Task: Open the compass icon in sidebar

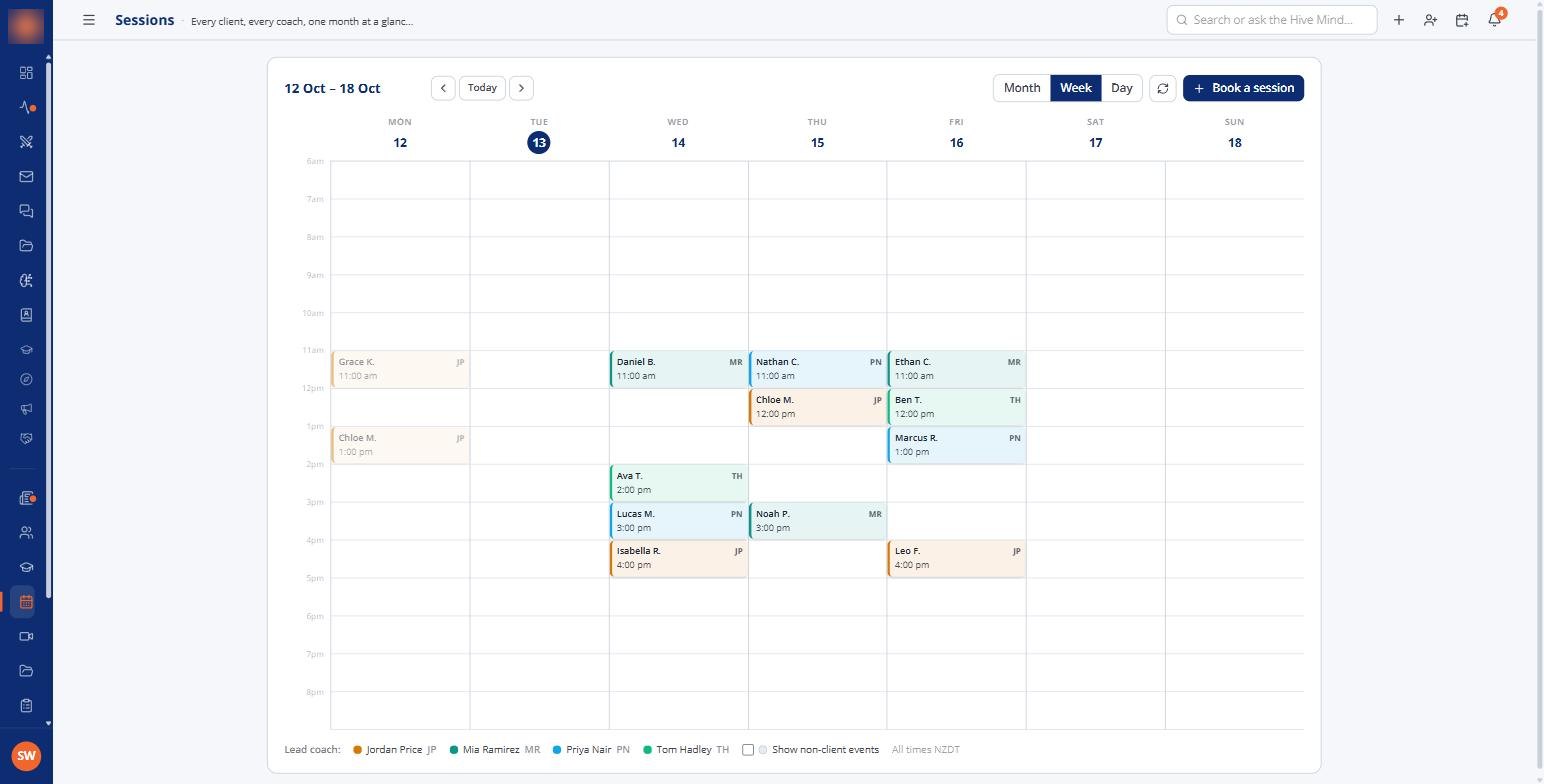Action: pos(26,379)
